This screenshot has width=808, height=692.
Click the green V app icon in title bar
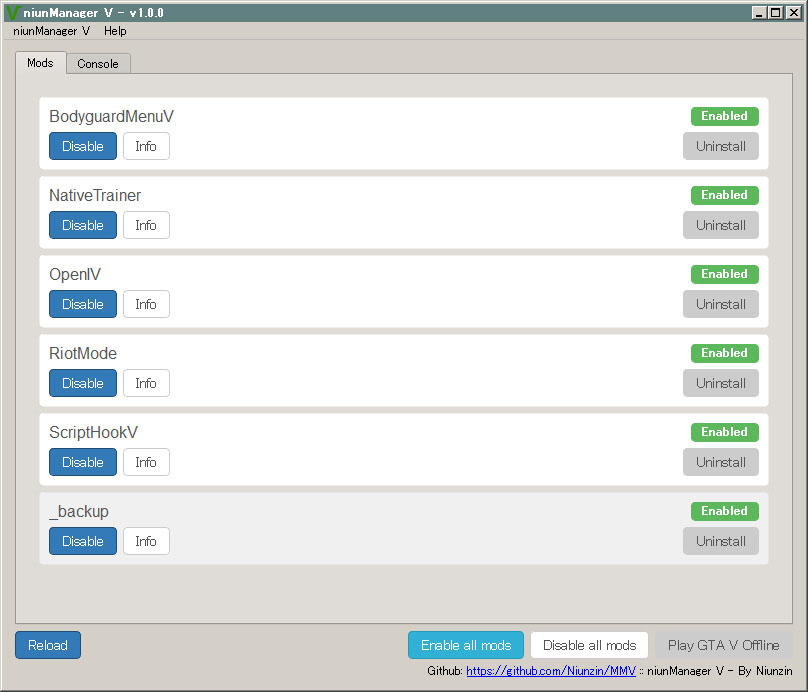coord(13,12)
